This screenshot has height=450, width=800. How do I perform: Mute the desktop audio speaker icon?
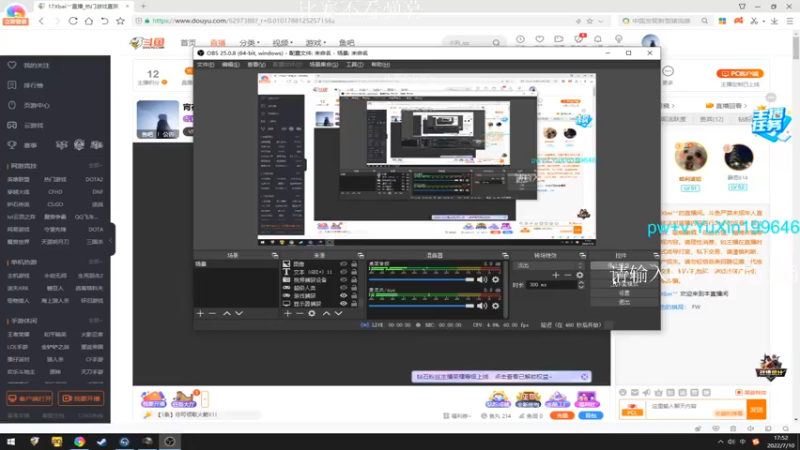tap(482, 280)
